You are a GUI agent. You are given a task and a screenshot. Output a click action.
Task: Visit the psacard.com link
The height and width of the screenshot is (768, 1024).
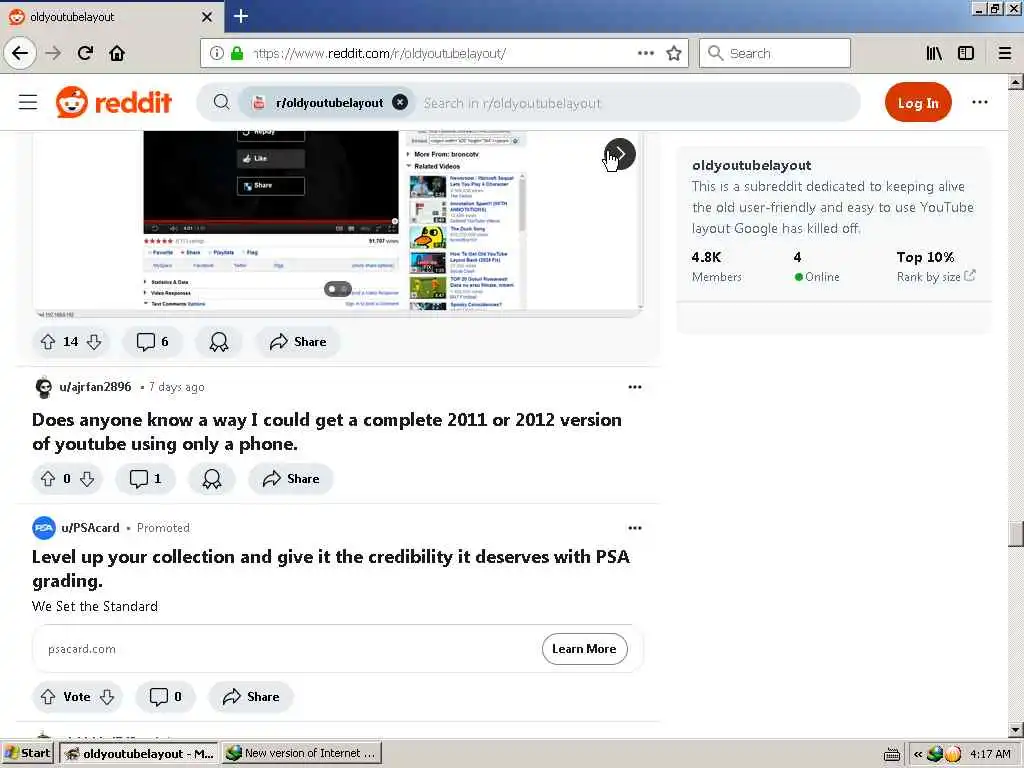pos(82,649)
